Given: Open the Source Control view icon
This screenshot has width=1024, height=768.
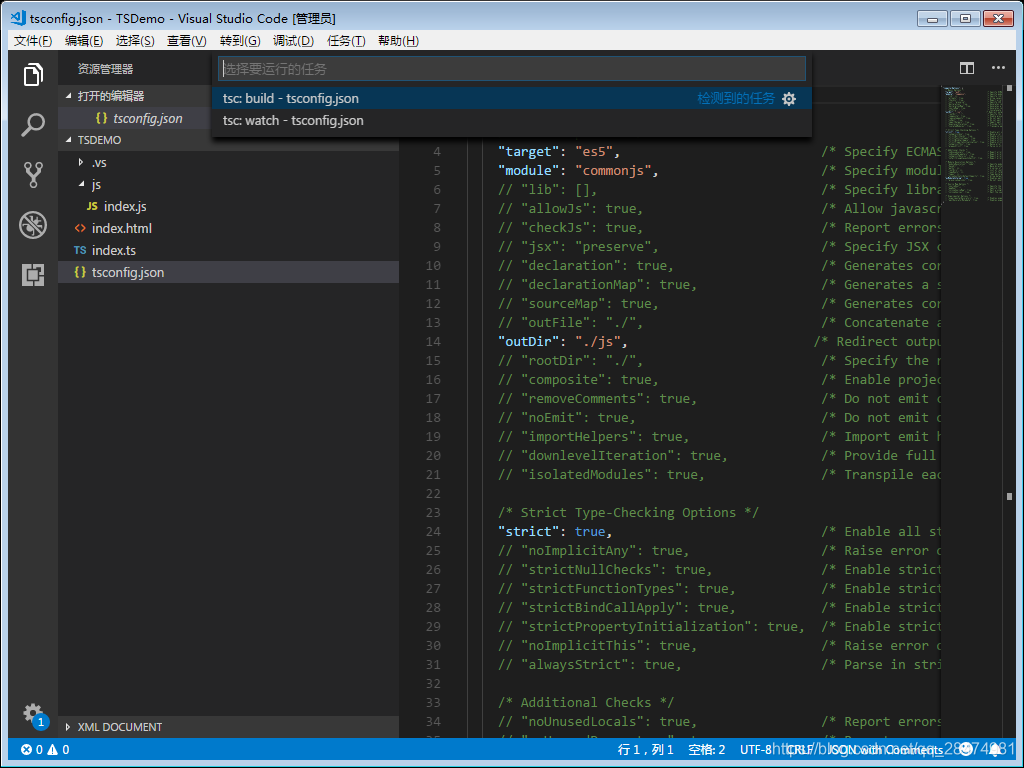Looking at the screenshot, I should (x=33, y=174).
